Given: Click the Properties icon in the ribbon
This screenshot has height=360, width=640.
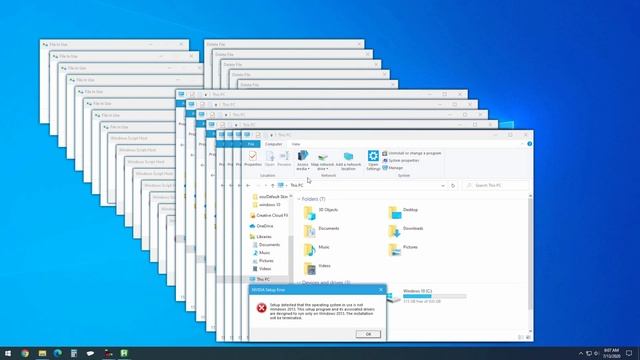Looking at the screenshot, I should pyautogui.click(x=253, y=158).
